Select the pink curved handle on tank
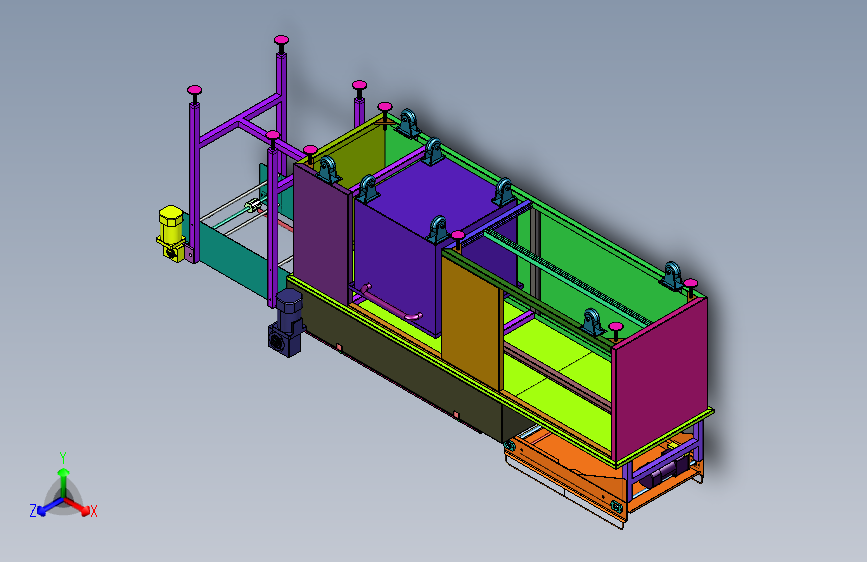Viewport: 867px width, 562px height. tap(391, 303)
